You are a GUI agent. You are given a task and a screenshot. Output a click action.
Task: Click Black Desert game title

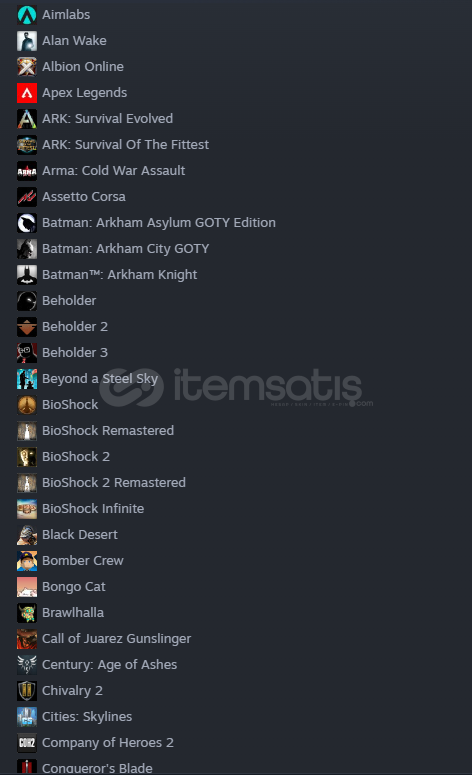point(80,535)
